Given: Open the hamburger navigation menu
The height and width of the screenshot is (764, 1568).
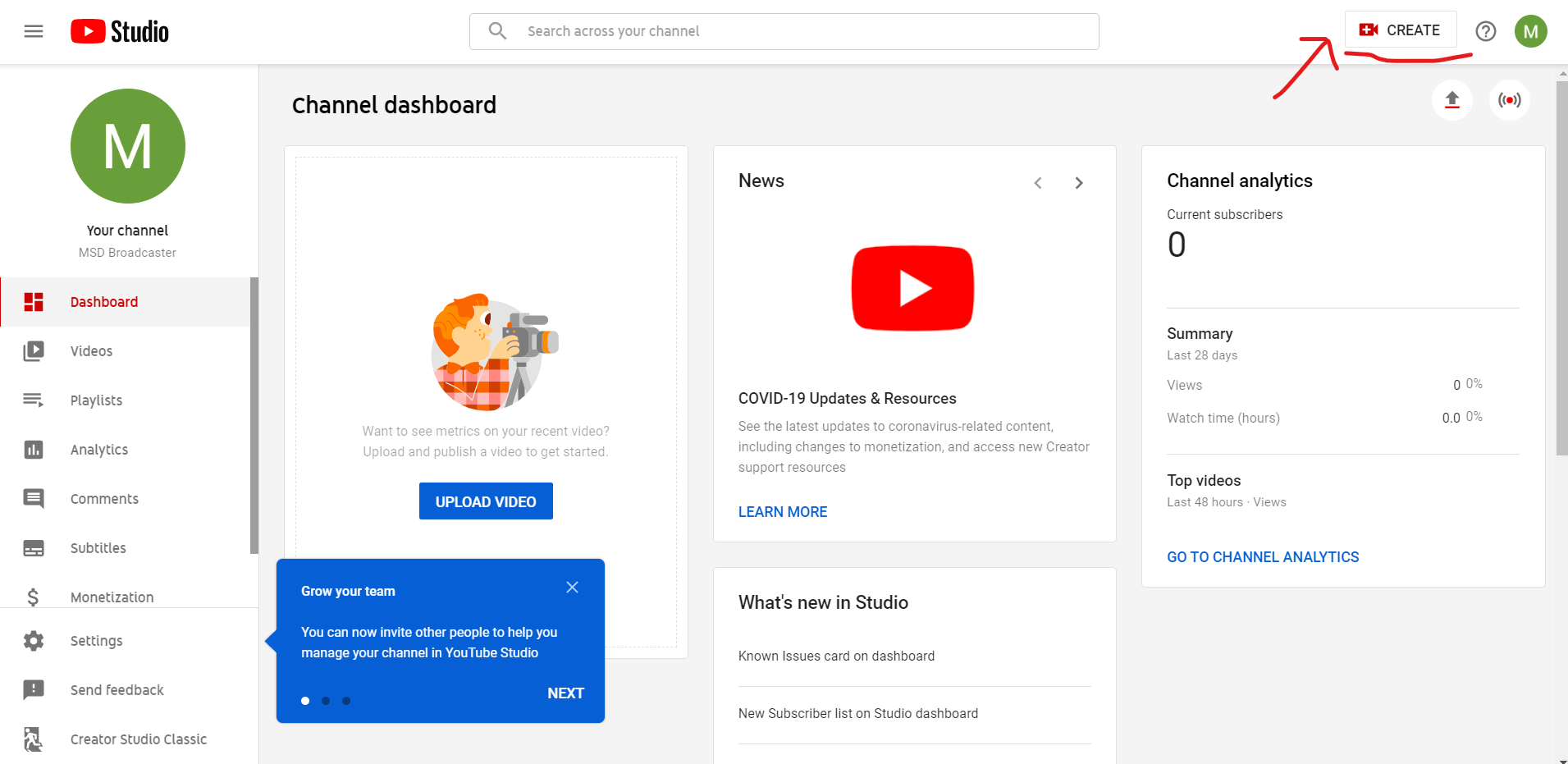Looking at the screenshot, I should tap(34, 31).
